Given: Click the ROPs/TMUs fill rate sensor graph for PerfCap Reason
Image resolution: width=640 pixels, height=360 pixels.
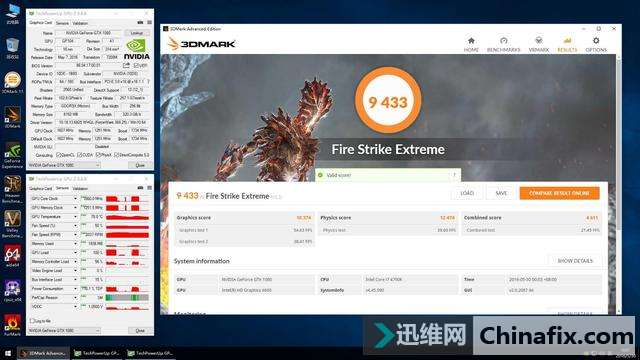Looking at the screenshot, I should [127, 298].
